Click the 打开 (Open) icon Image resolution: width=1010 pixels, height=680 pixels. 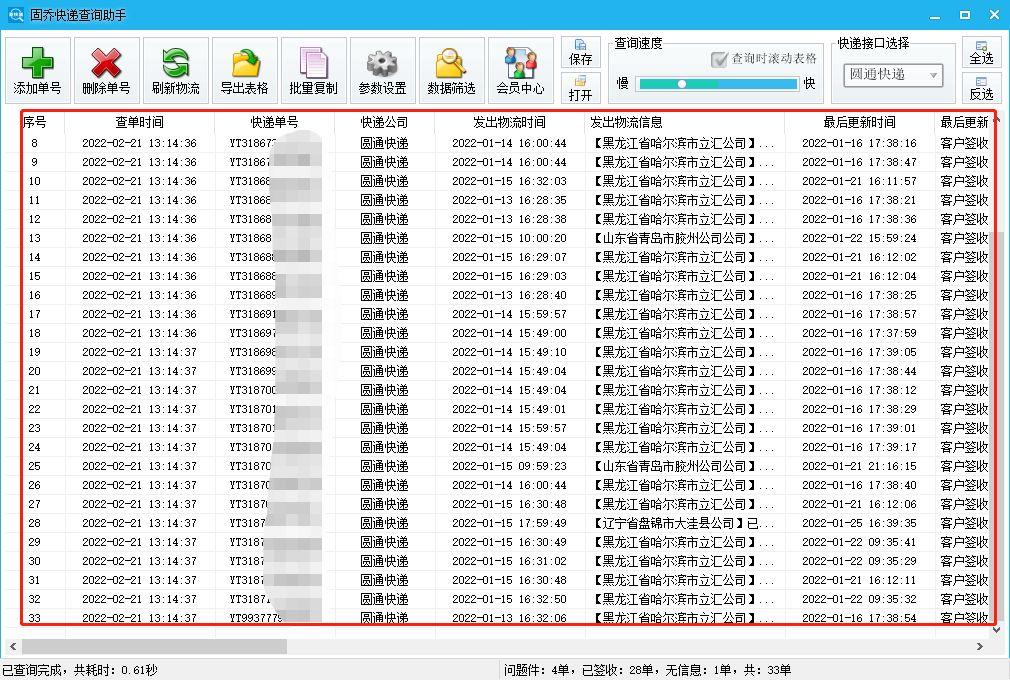(580, 85)
